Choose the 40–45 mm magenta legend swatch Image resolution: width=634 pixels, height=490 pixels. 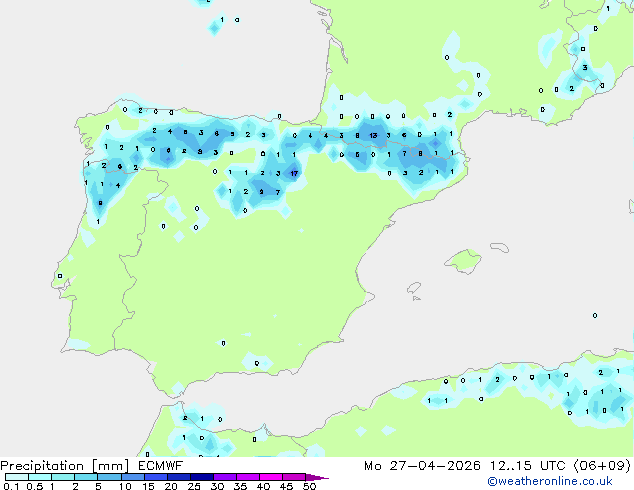[x=271, y=477]
